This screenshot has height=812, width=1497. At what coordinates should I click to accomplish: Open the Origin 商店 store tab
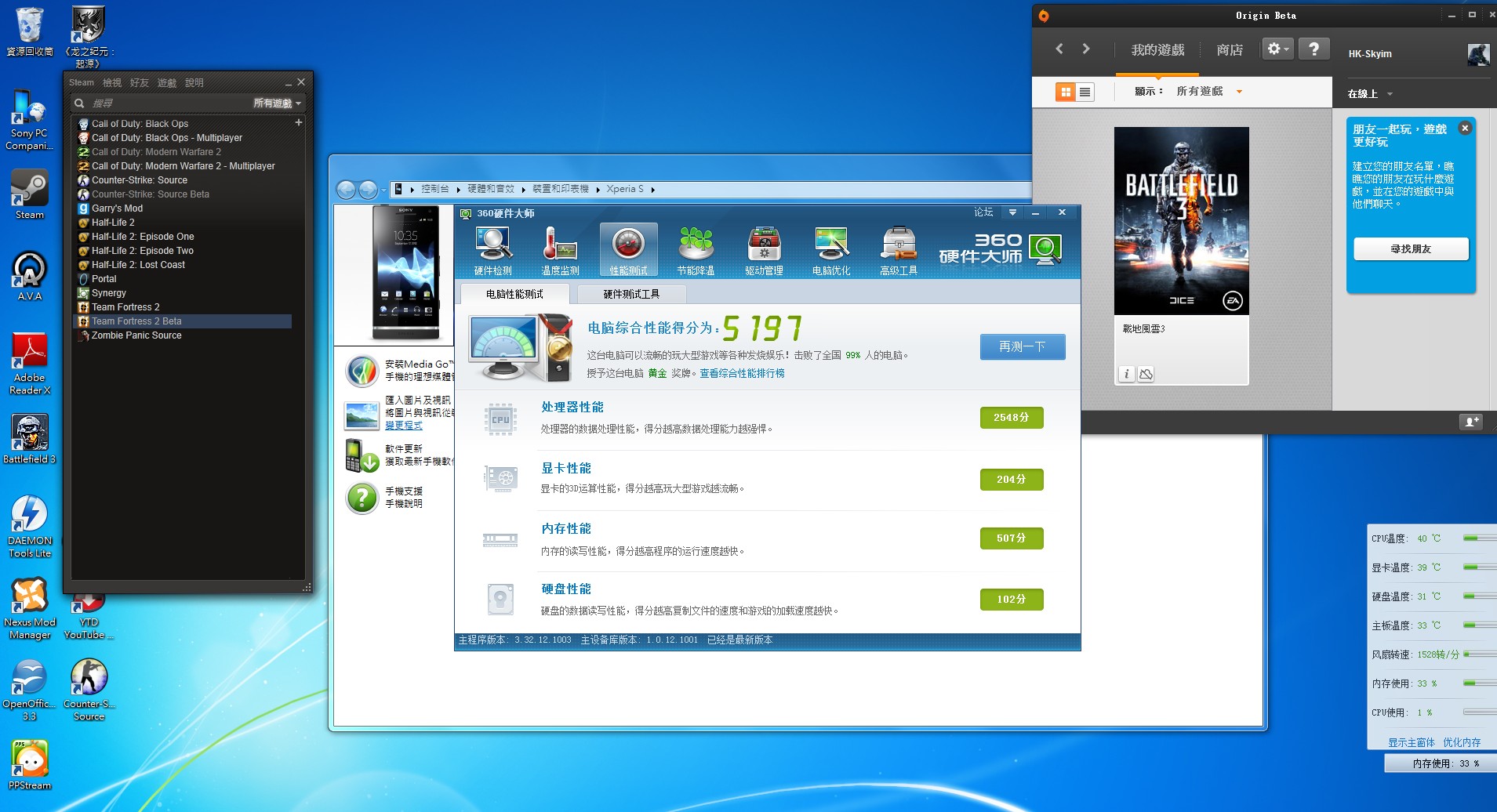tap(1230, 50)
